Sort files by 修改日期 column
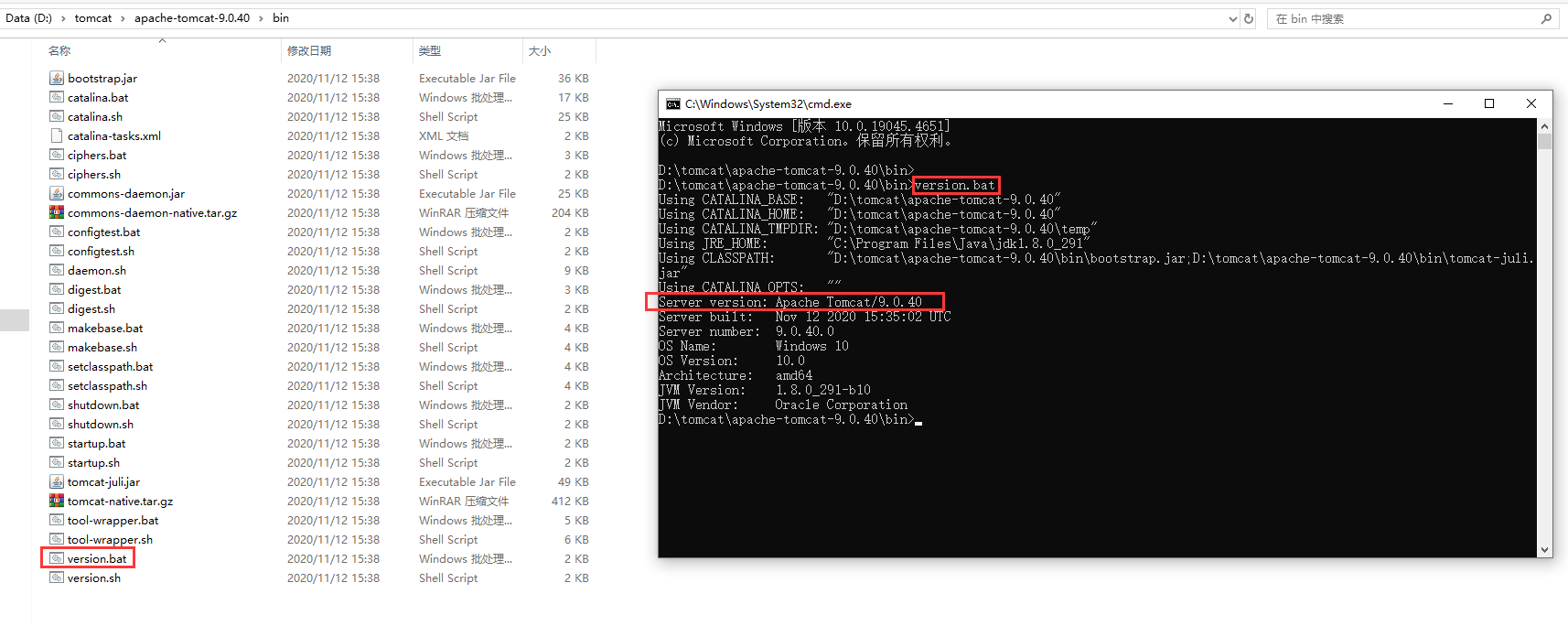 tap(309, 51)
